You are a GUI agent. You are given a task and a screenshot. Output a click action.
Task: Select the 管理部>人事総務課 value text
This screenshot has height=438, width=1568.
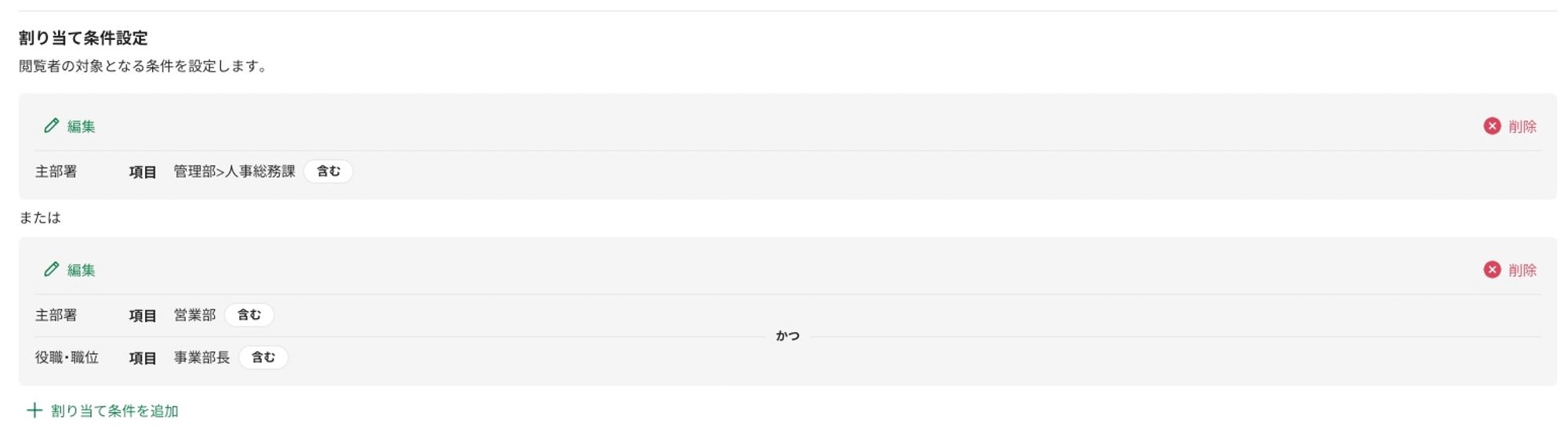[234, 172]
